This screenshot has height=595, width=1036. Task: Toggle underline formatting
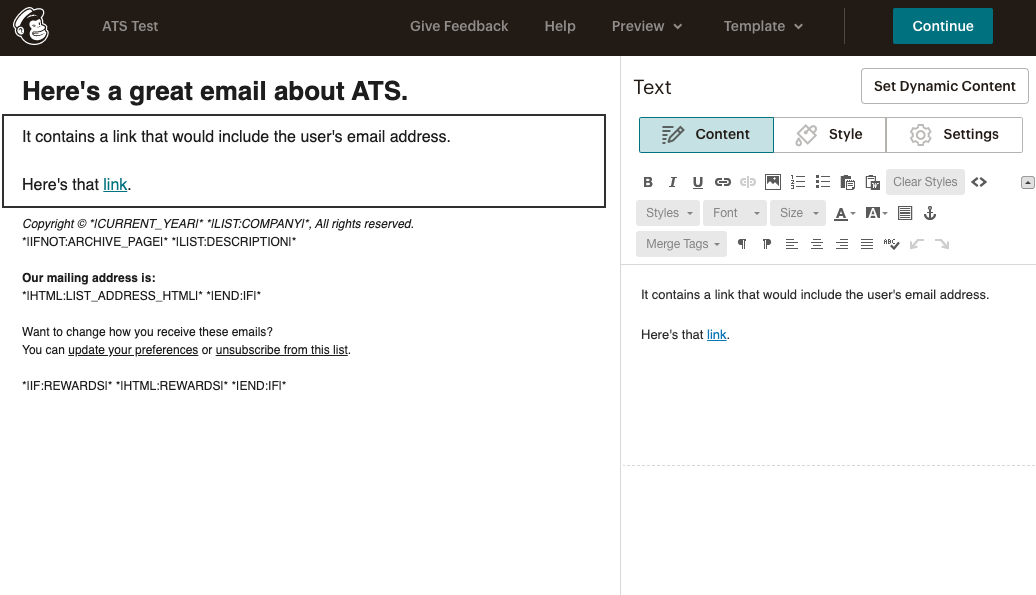tap(698, 182)
